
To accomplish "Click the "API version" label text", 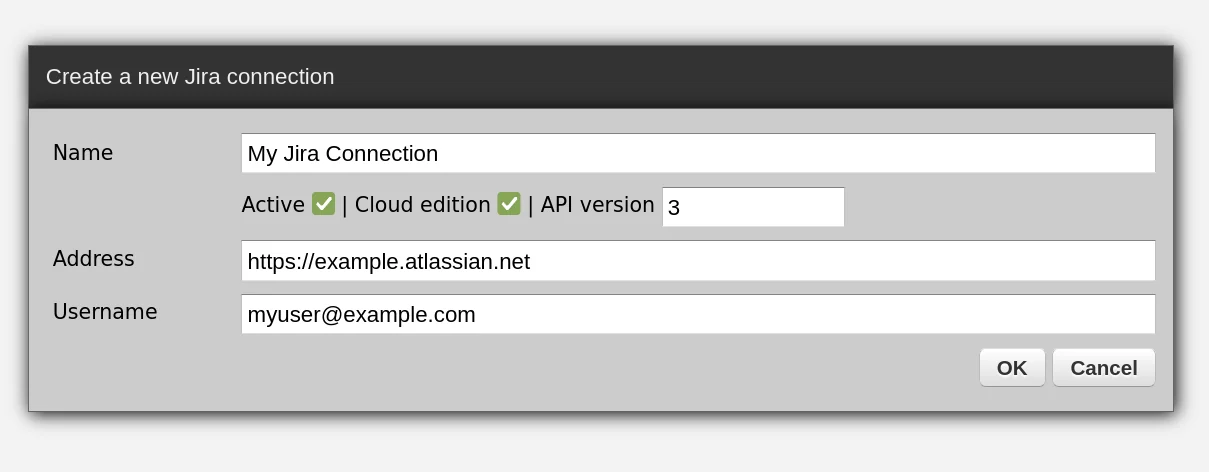I will [x=597, y=204].
